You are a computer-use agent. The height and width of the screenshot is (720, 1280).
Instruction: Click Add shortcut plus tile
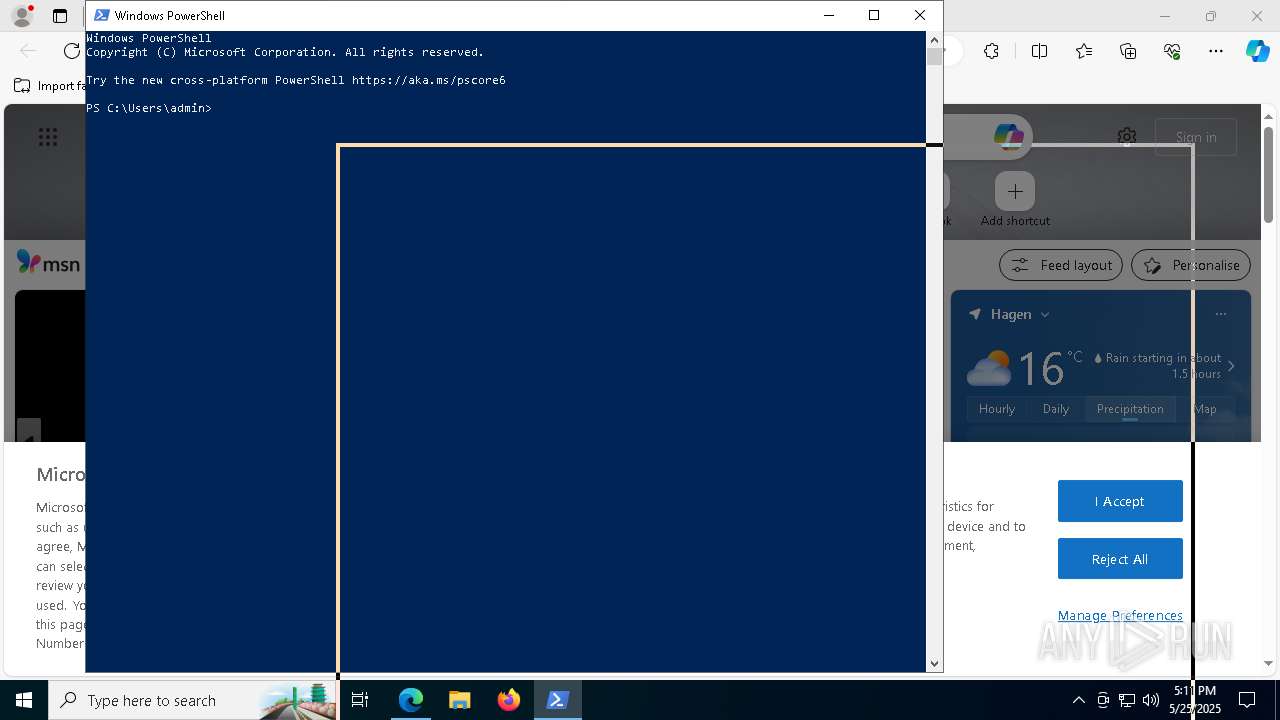pyautogui.click(x=1015, y=191)
